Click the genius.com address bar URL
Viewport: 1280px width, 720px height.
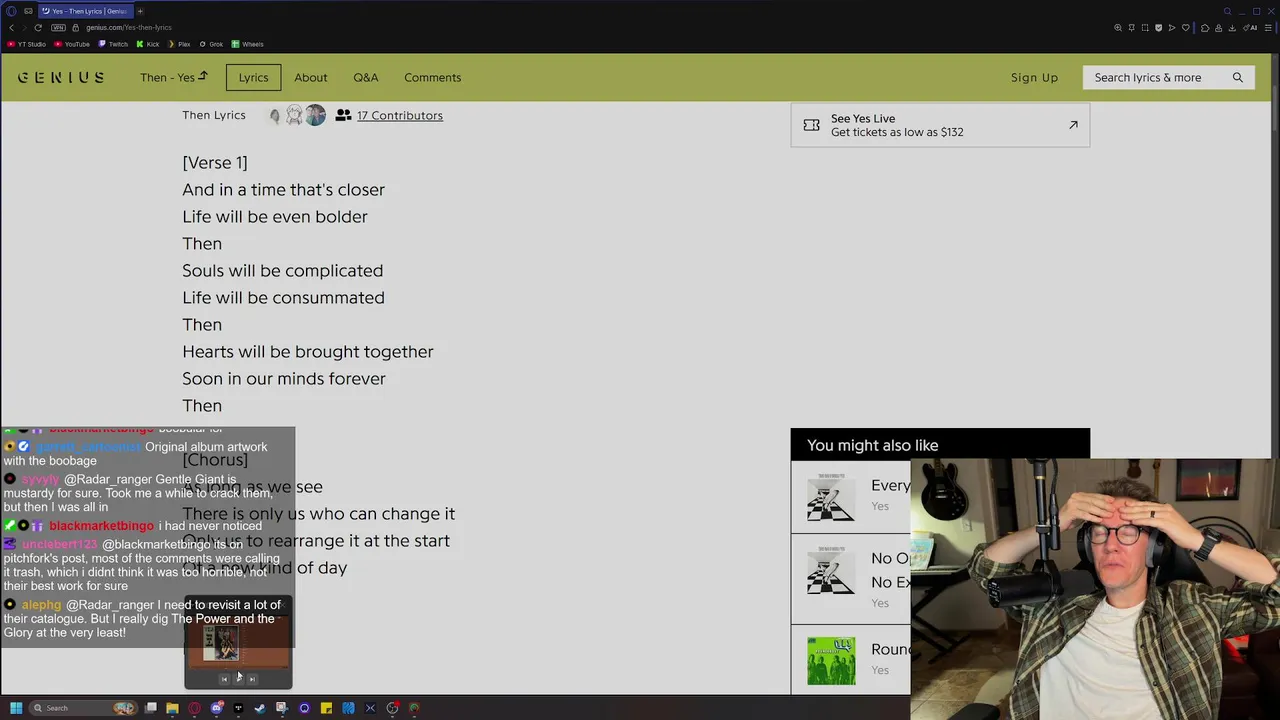pos(129,27)
